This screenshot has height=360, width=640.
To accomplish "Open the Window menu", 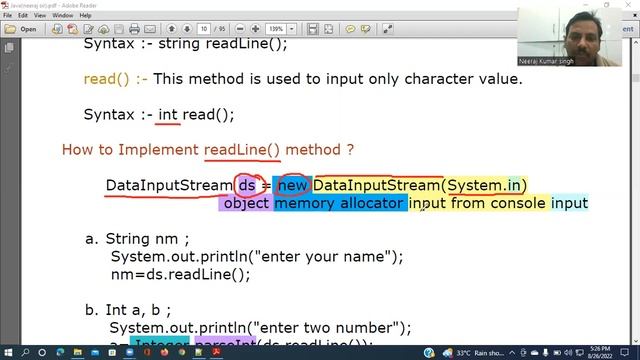I will click(62, 16).
